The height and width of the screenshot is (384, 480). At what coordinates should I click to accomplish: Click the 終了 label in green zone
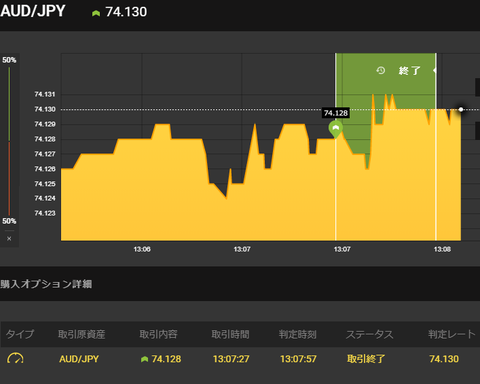point(410,71)
